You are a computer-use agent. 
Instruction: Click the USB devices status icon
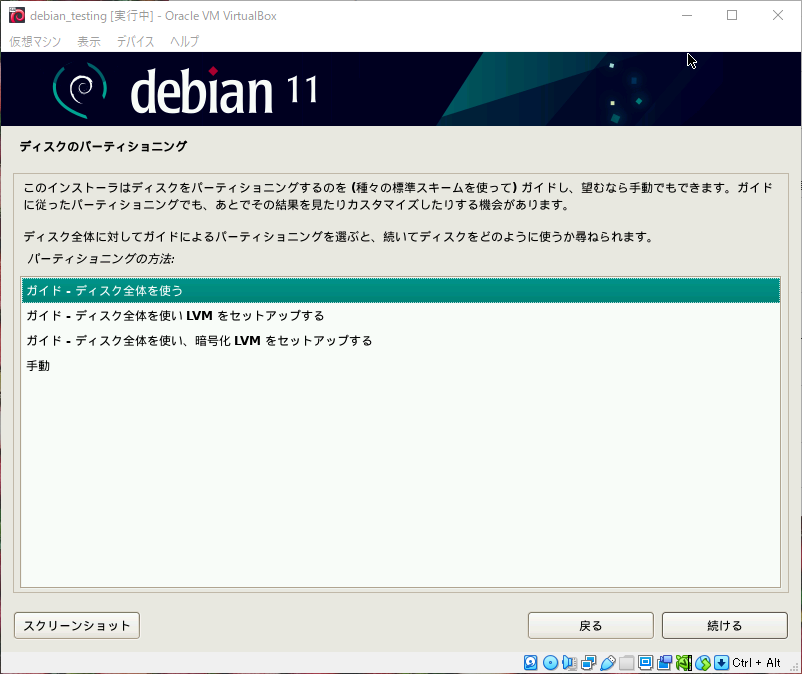coord(608,663)
